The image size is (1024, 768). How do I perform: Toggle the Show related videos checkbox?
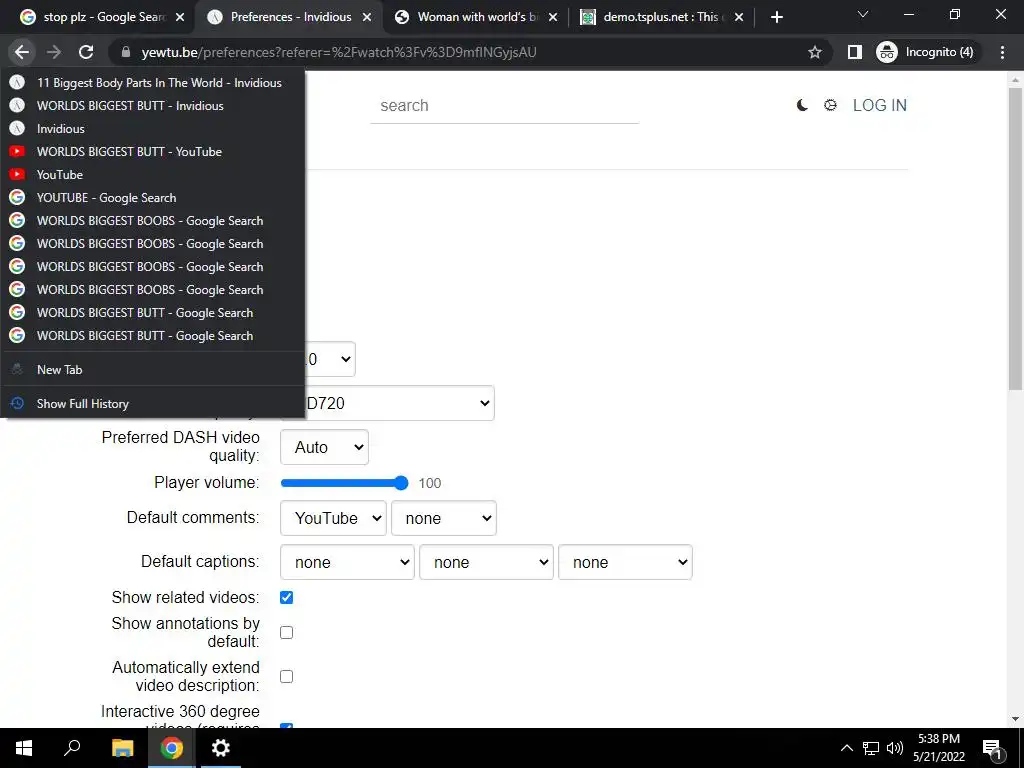tap(286, 598)
